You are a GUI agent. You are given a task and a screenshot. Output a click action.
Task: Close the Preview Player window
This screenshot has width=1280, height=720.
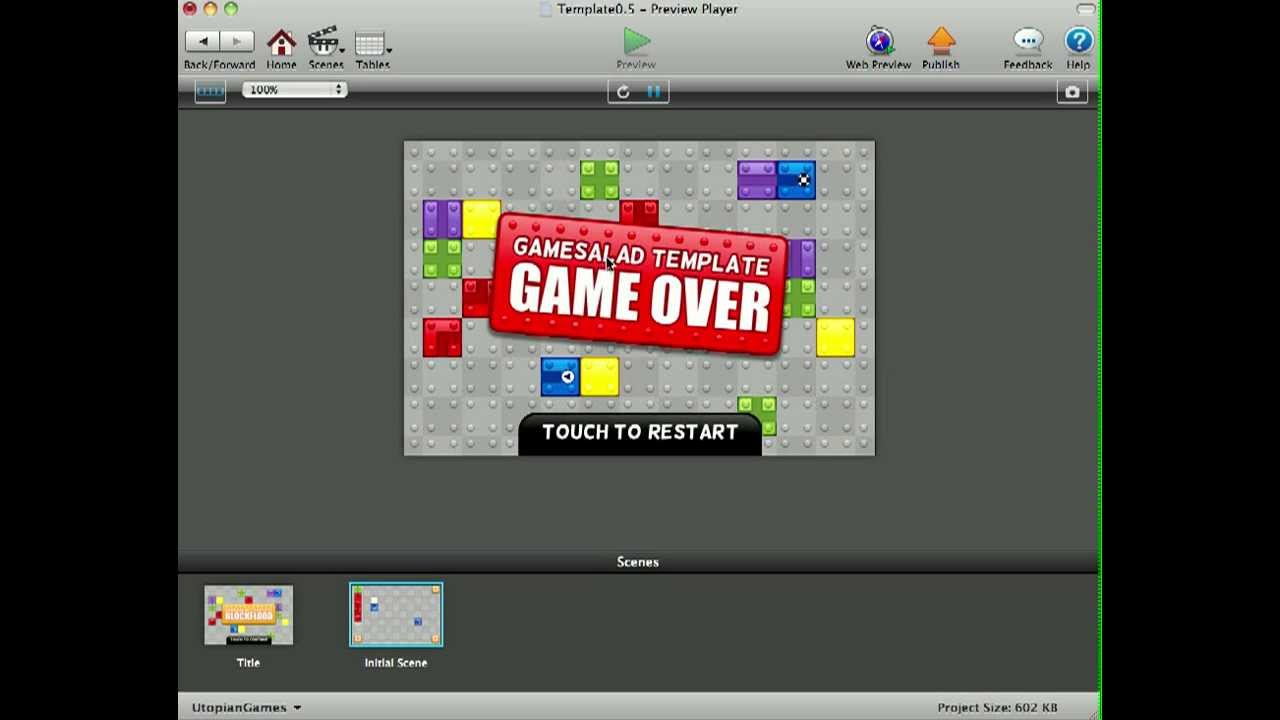pyautogui.click(x=190, y=9)
